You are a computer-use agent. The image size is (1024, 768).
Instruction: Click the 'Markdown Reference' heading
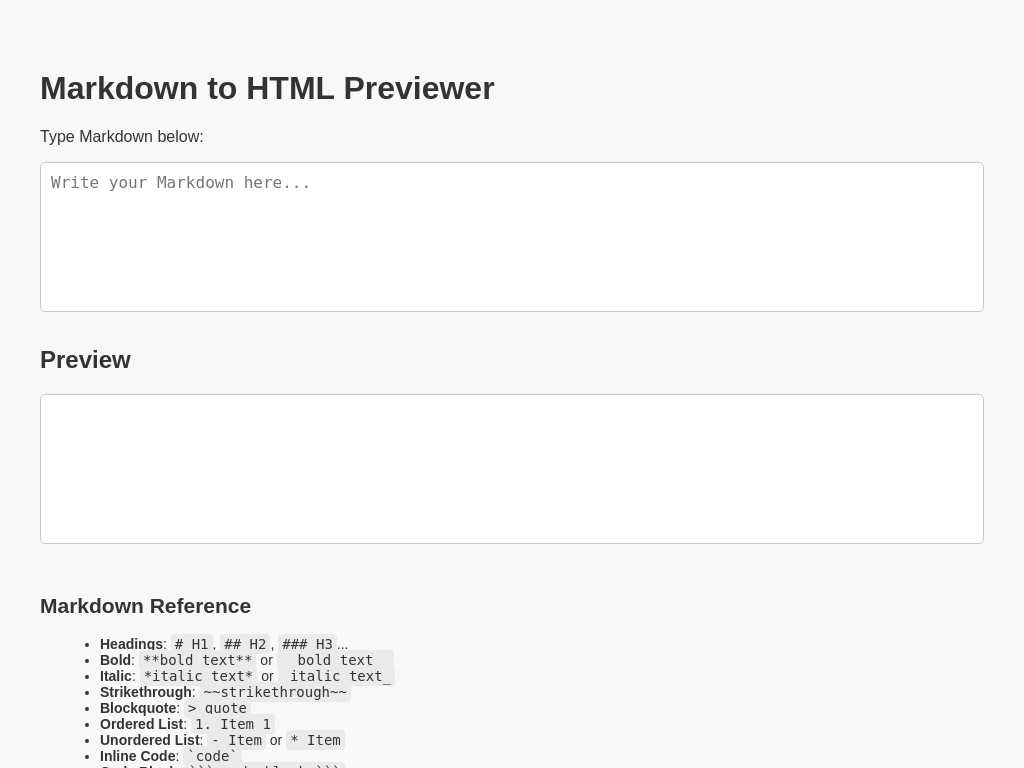tap(145, 606)
